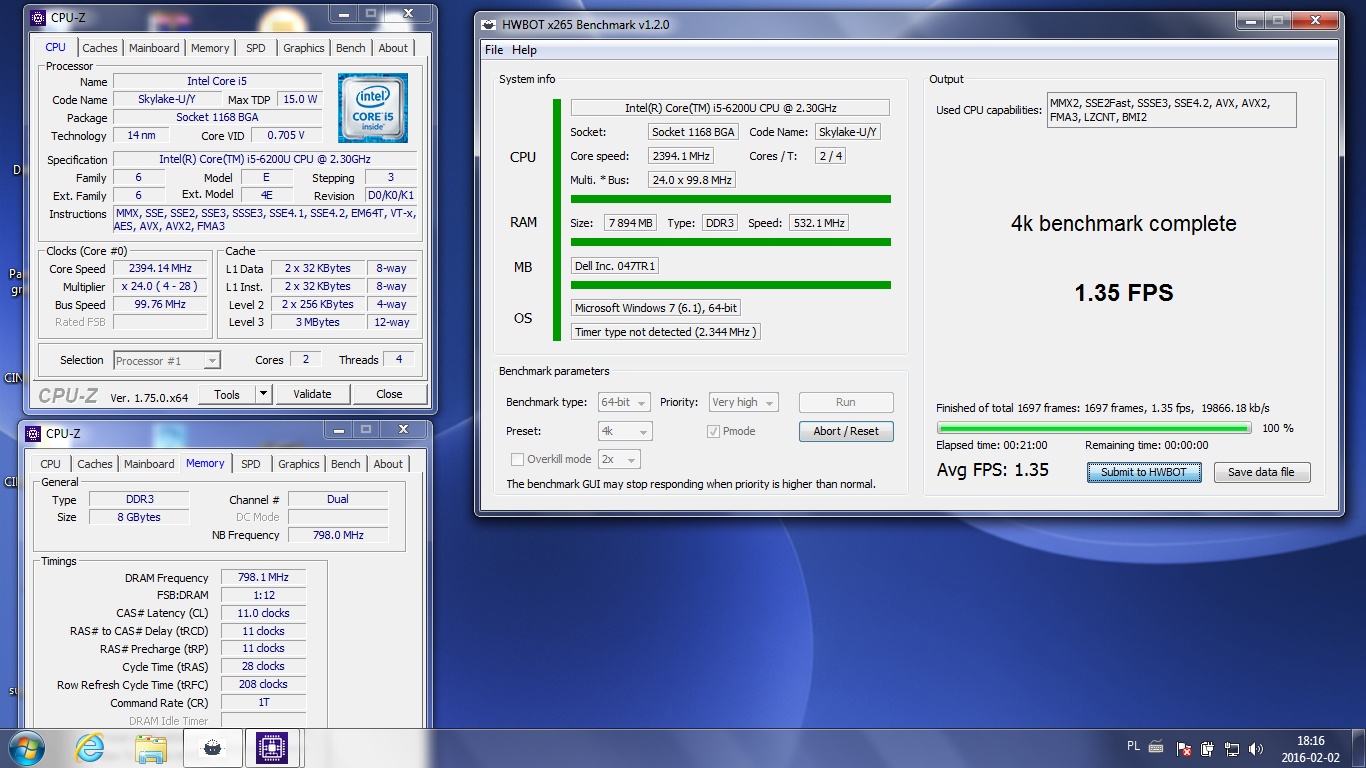Select CPU tab in lower CPU-Z window

(x=50, y=464)
